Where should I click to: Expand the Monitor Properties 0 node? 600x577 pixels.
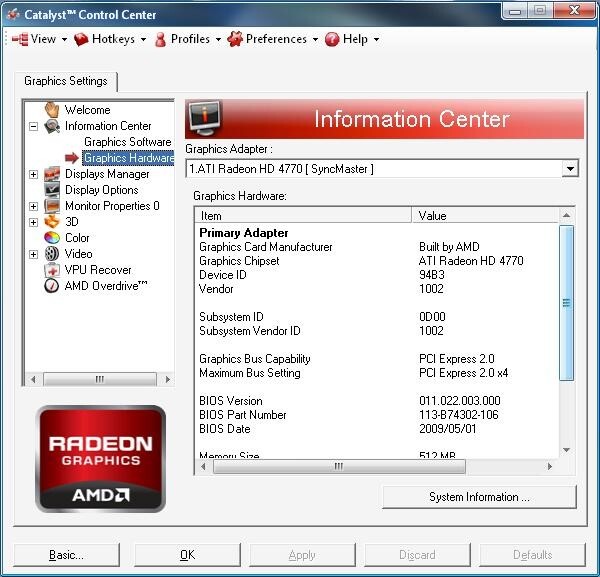34,206
